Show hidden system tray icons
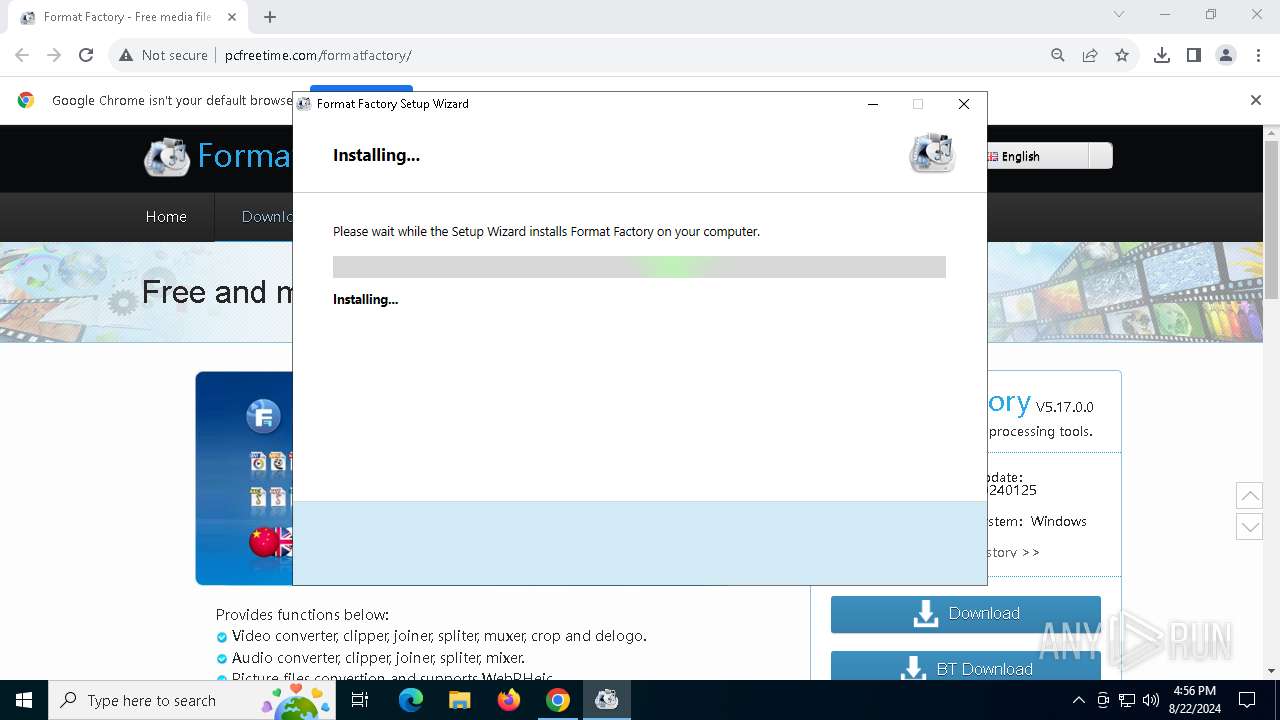Image resolution: width=1280 pixels, height=720 pixels. click(x=1078, y=700)
